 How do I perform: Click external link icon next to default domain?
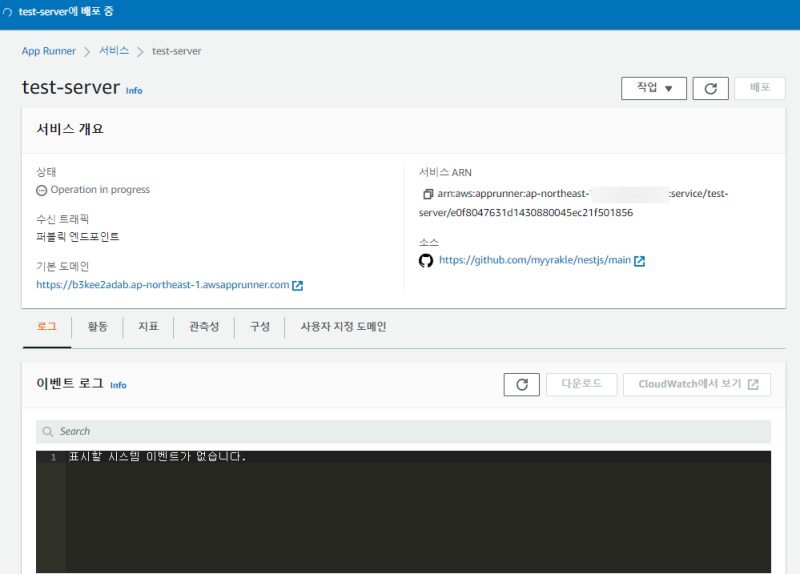298,285
